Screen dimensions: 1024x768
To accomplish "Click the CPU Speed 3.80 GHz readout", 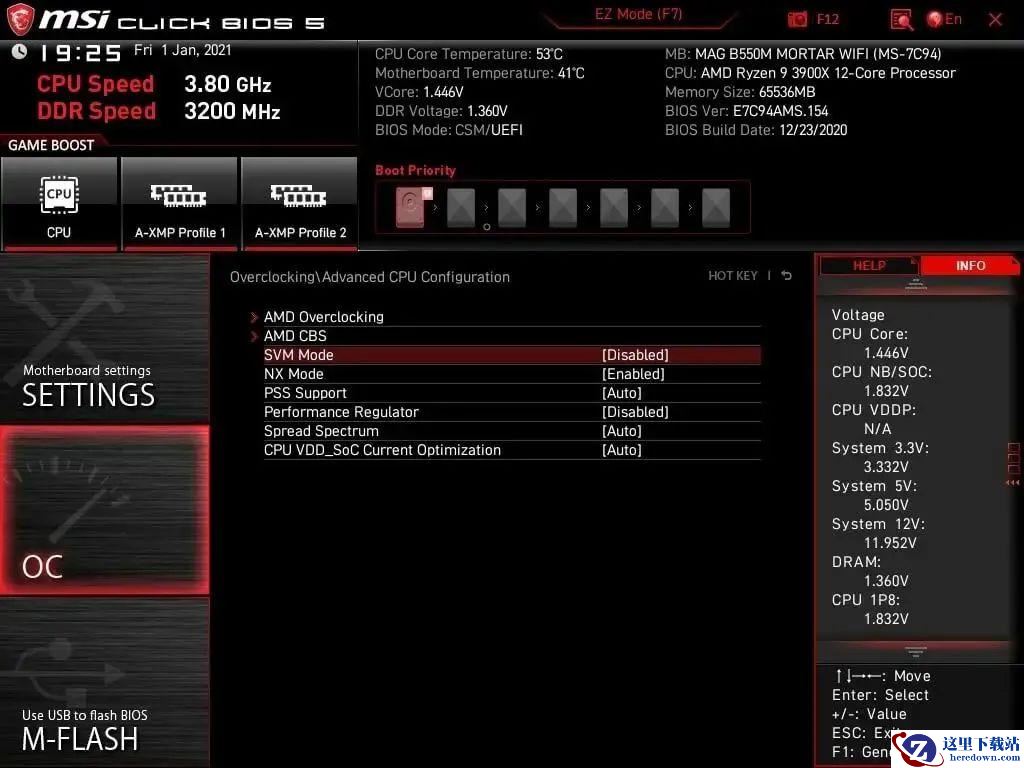I will pos(154,84).
